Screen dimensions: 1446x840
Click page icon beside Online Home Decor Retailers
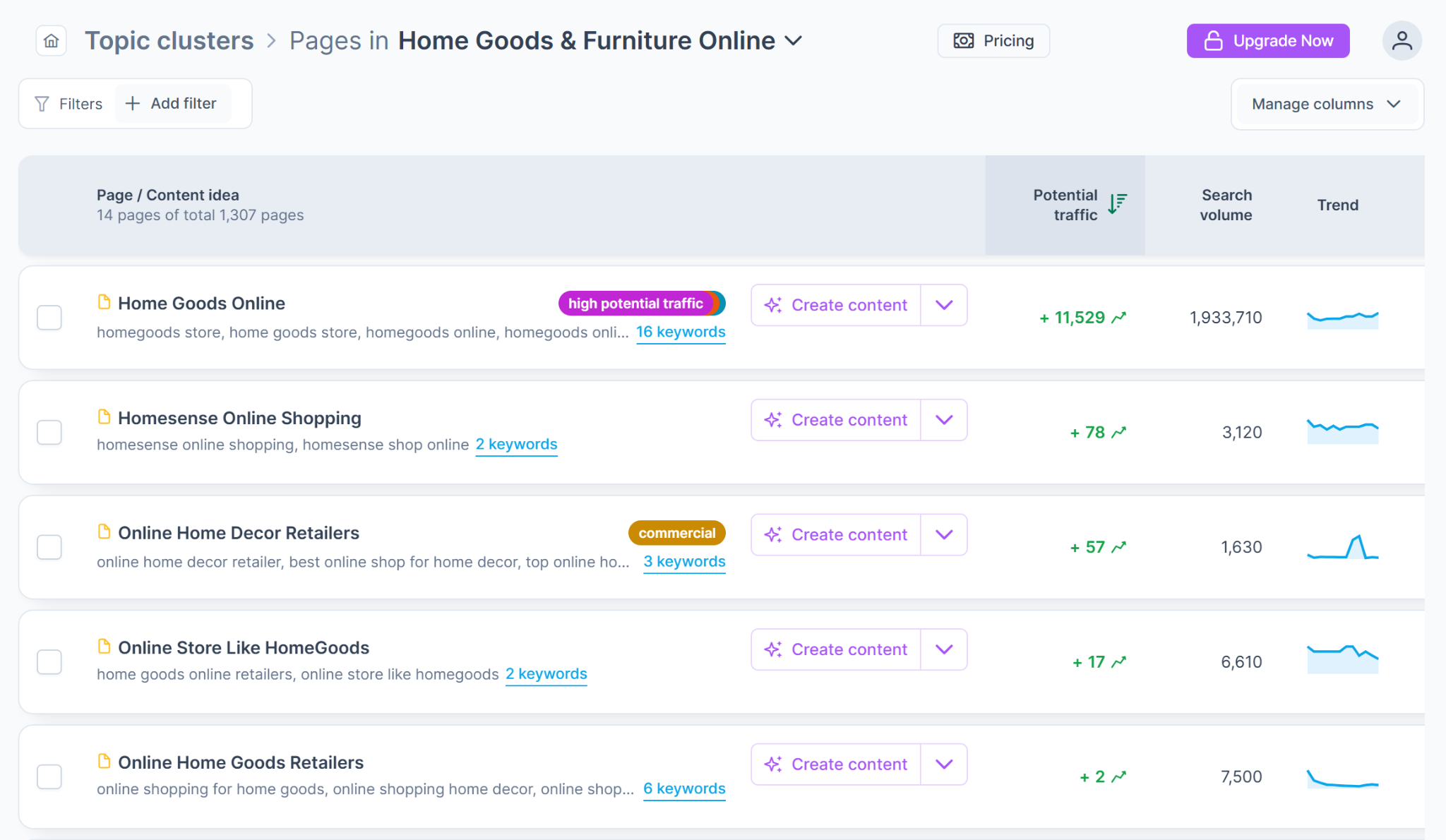104,532
